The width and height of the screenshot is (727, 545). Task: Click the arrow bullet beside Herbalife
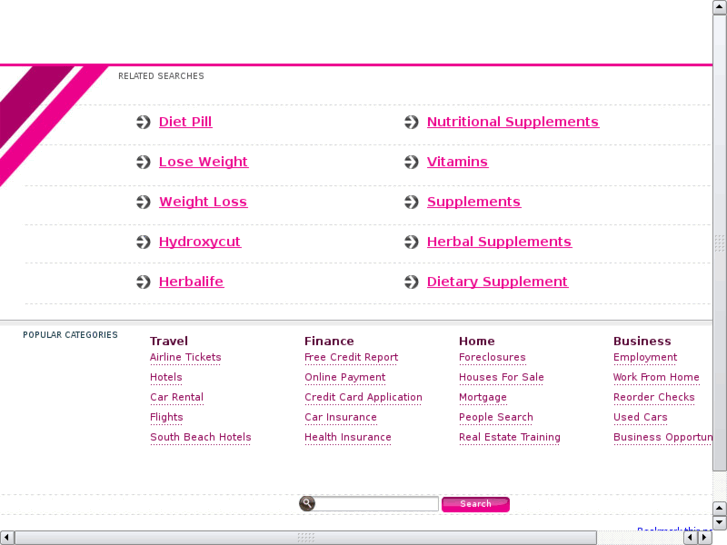pos(143,282)
